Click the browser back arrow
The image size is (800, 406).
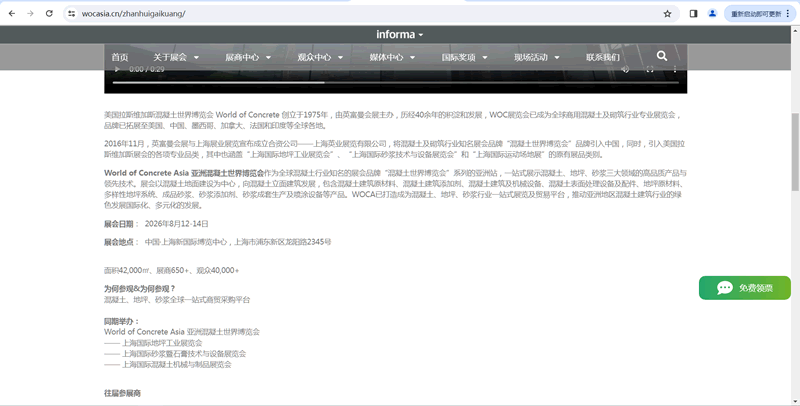click(10, 14)
